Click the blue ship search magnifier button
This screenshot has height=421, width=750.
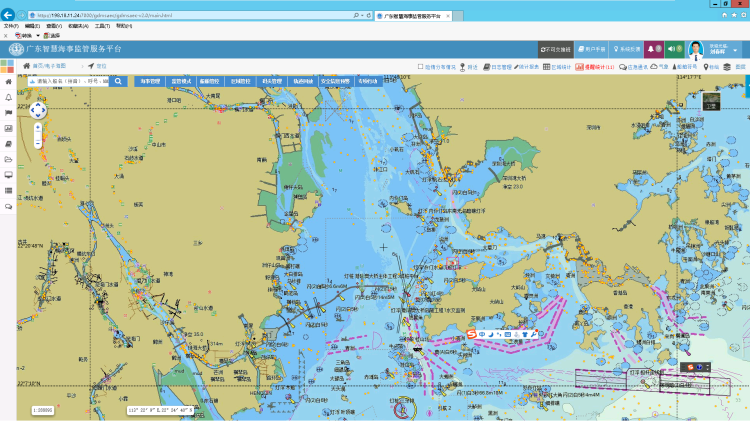click(x=118, y=81)
